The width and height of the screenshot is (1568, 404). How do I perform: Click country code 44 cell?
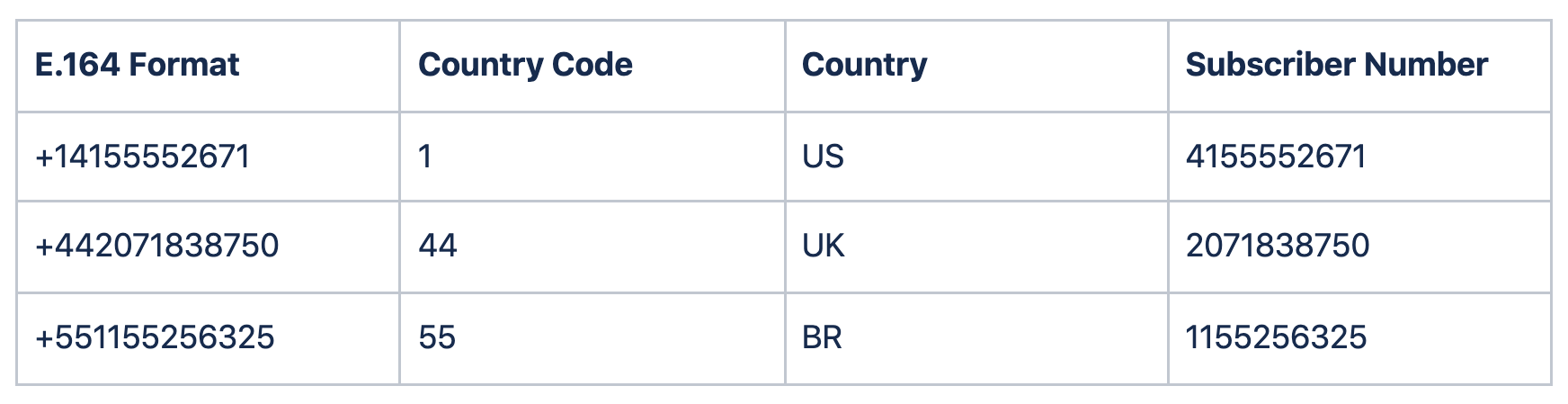(x=438, y=246)
